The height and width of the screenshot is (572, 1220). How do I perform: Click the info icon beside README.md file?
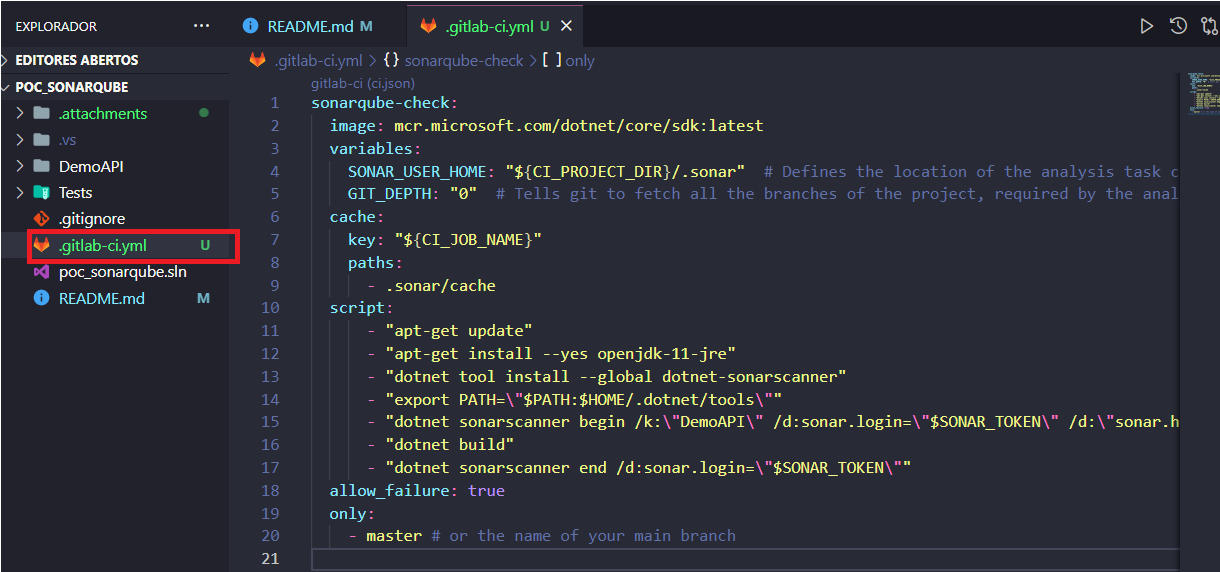tap(41, 298)
